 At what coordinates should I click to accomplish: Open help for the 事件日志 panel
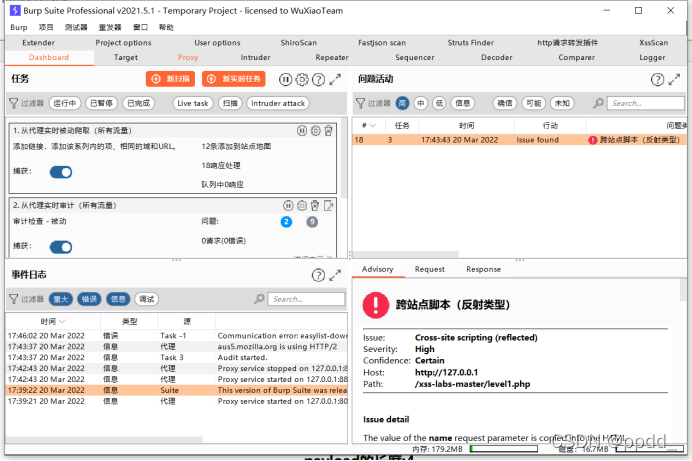point(318,275)
